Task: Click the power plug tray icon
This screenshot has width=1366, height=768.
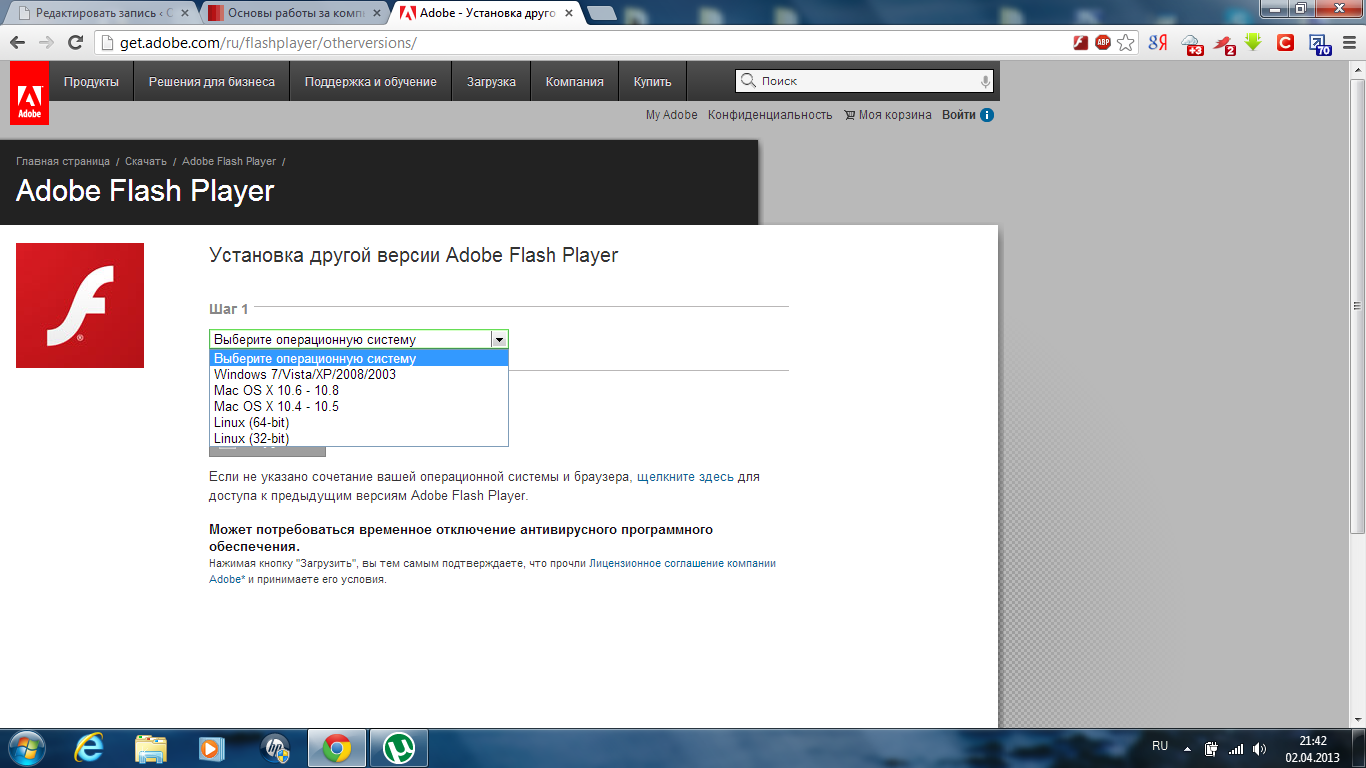Action: pos(1211,748)
